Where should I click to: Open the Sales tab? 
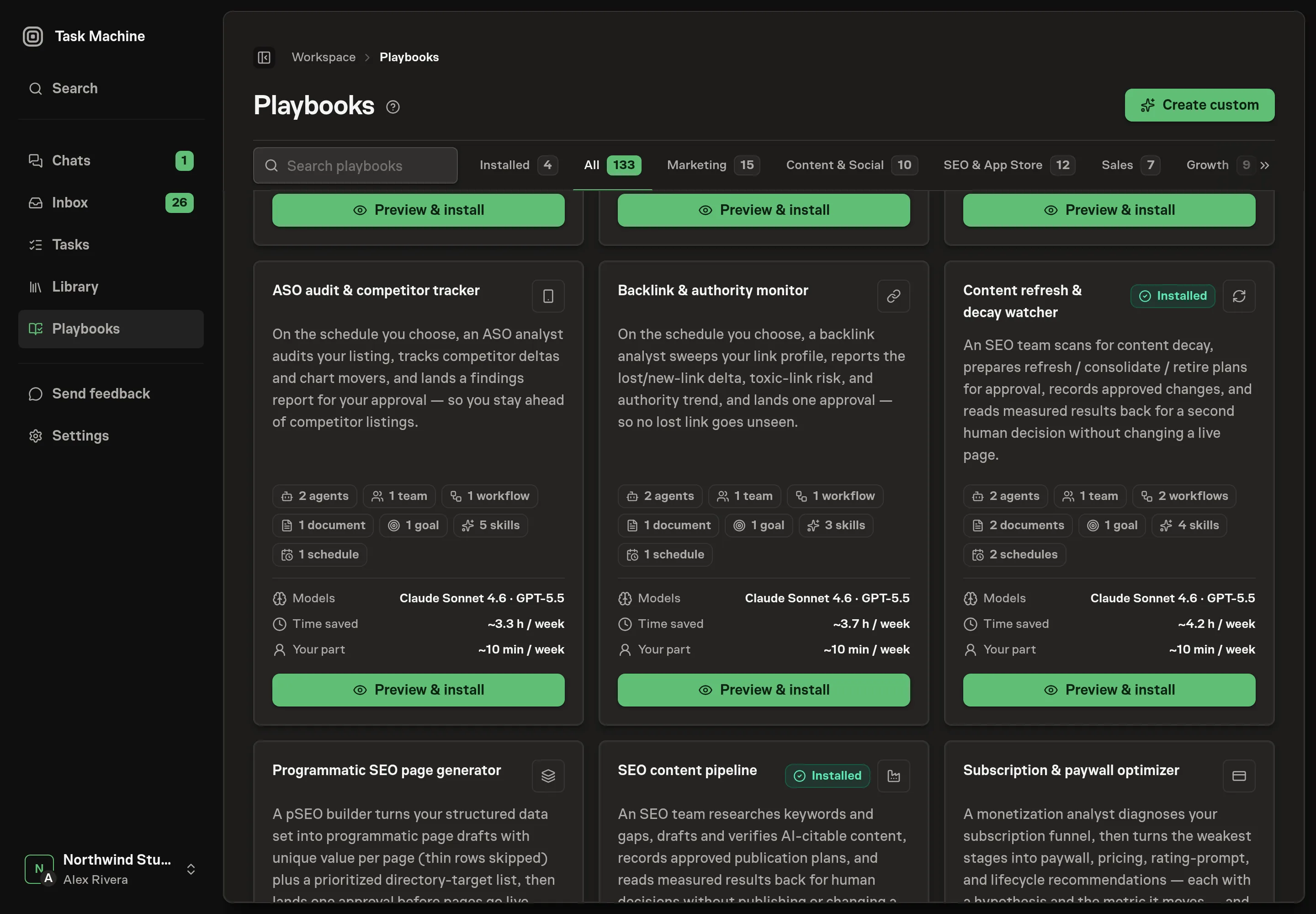(1130, 165)
